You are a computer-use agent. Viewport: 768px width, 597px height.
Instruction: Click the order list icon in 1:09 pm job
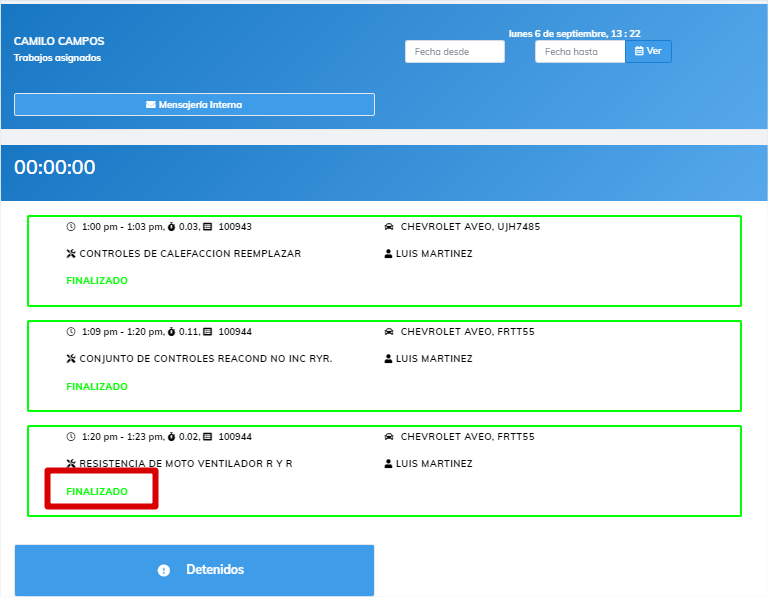click(208, 332)
